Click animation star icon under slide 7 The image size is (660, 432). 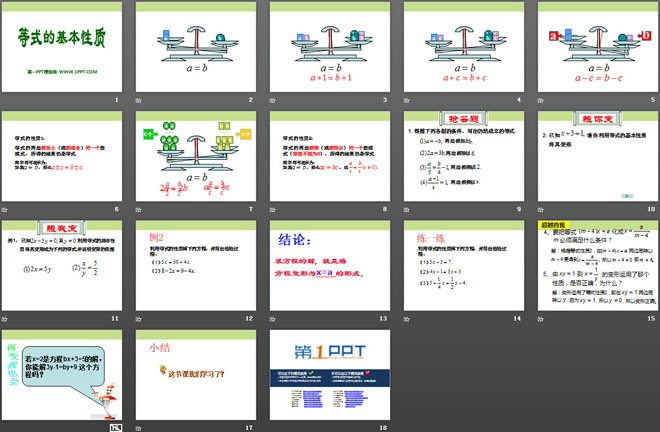[138, 209]
